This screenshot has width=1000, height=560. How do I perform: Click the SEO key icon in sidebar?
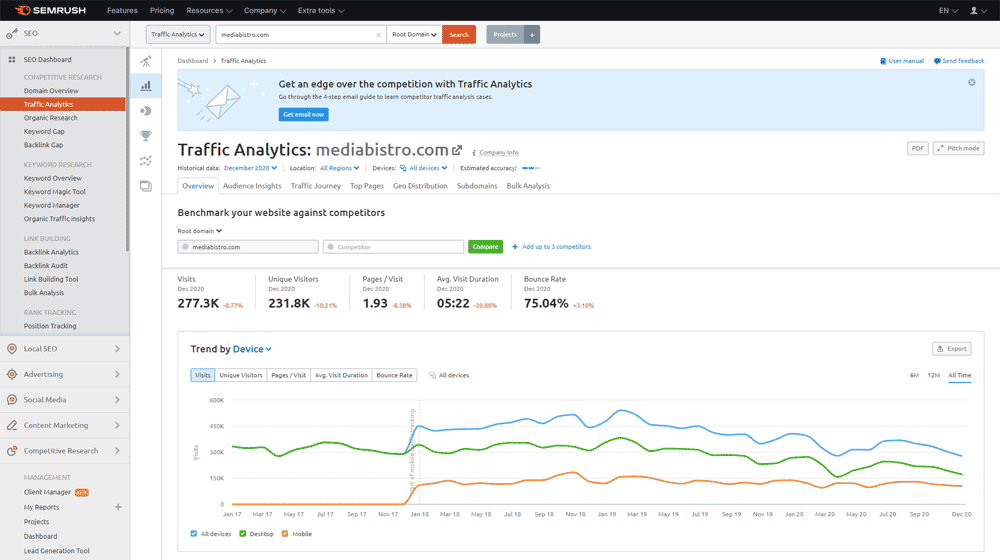(11, 33)
